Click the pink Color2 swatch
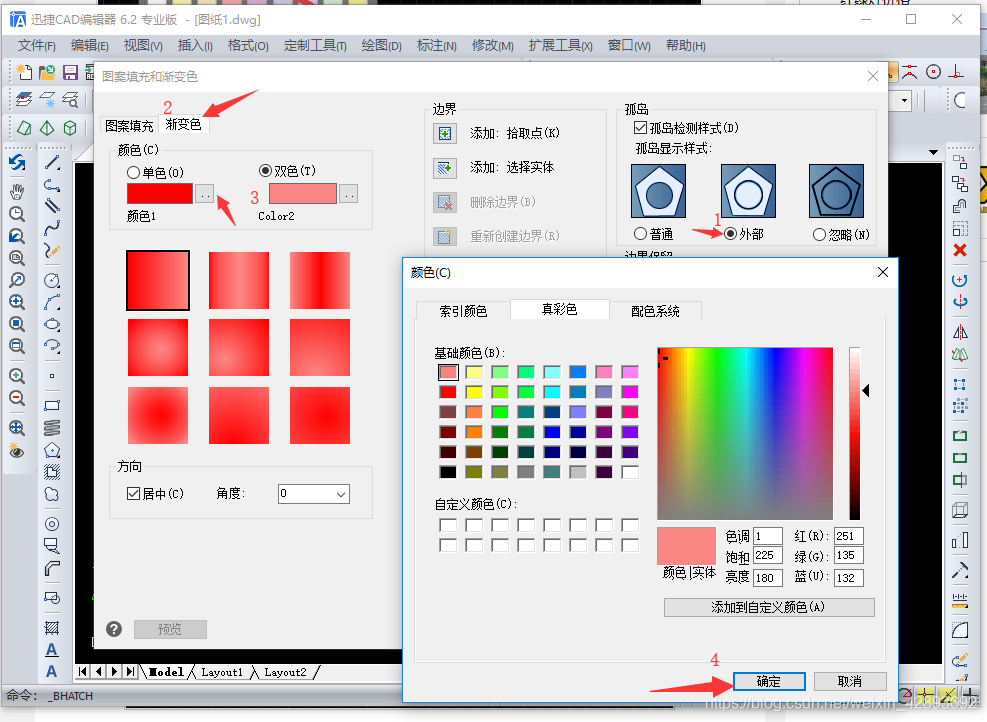Screen dimensions: 987x722 coord(303,194)
